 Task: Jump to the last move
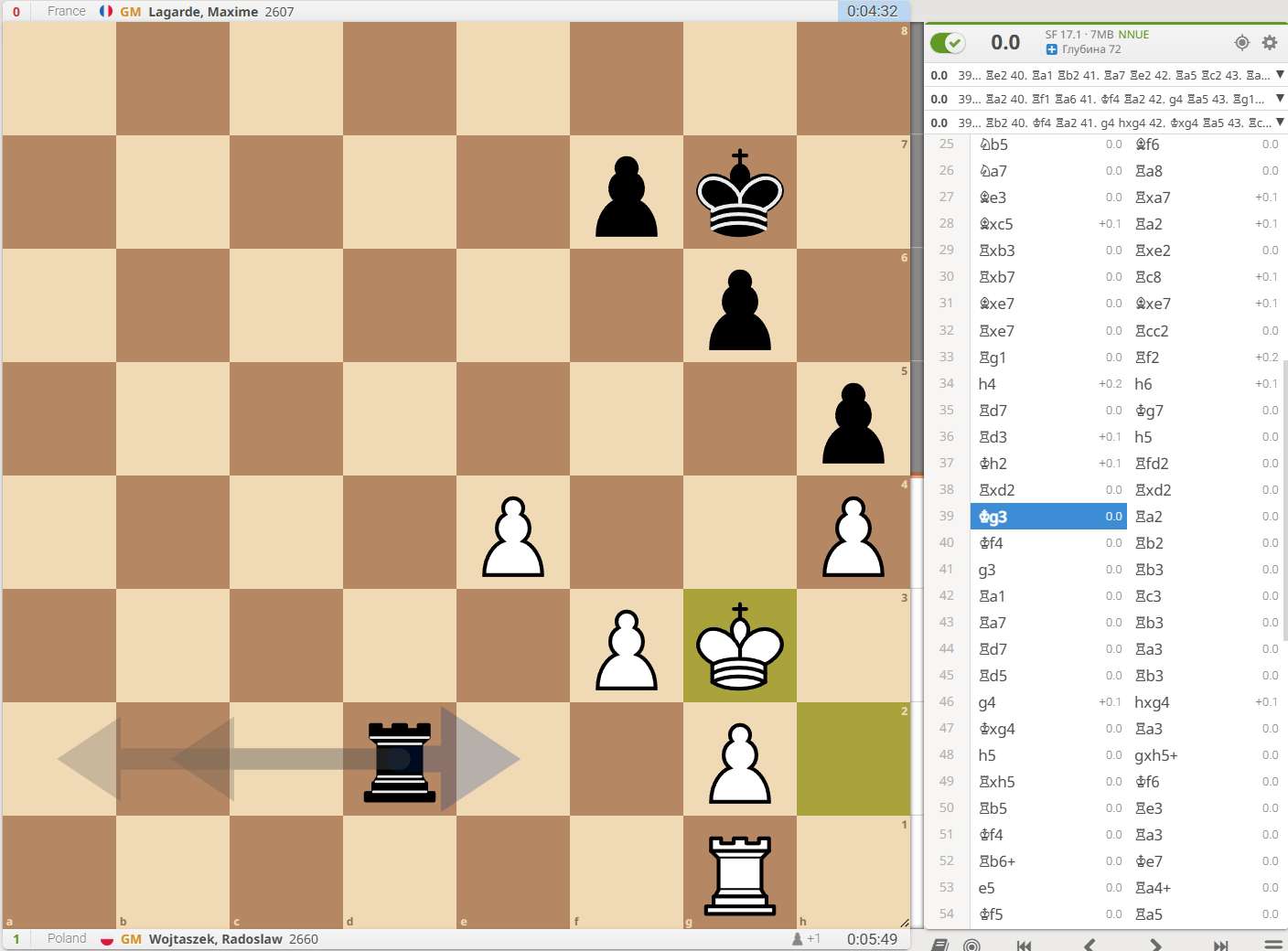[x=1220, y=945]
